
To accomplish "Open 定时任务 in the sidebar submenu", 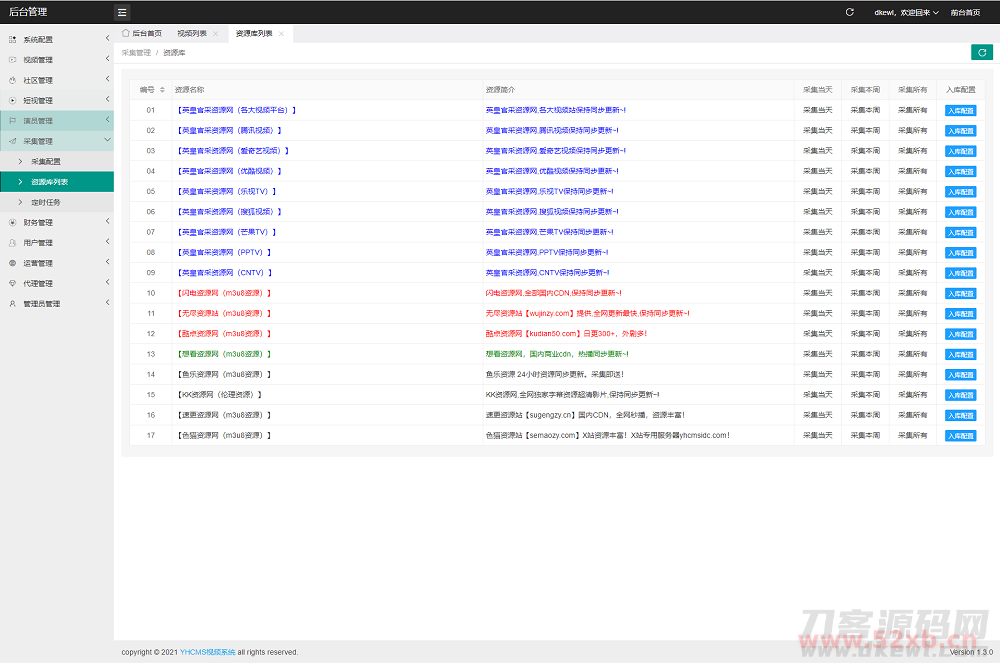I will point(46,202).
